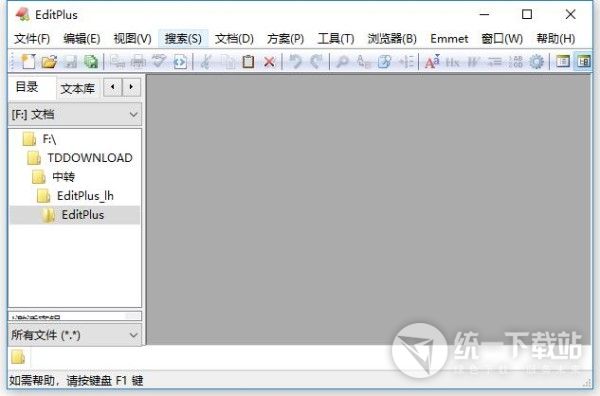Click the green Save All icon
The image size is (600, 396).
coord(91,61)
